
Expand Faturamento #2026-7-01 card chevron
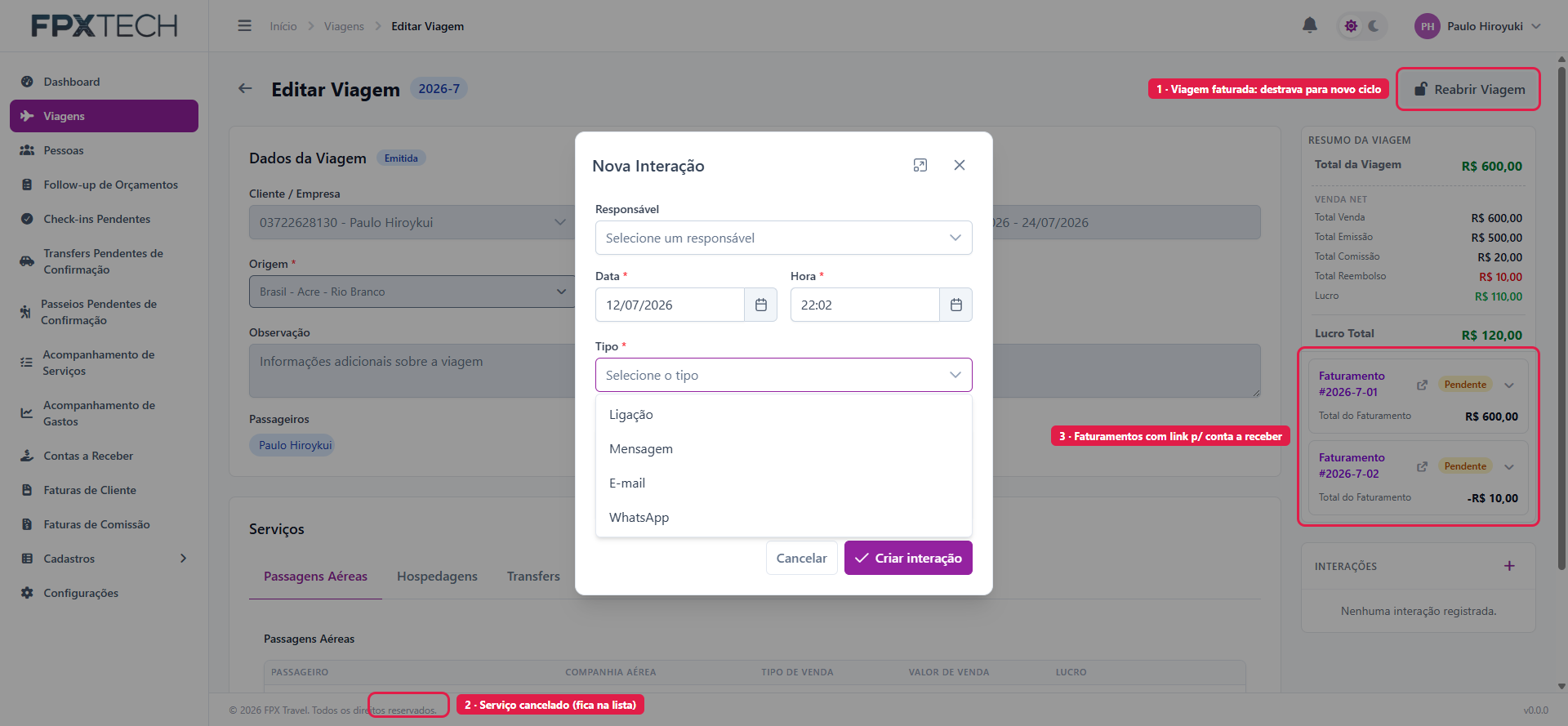tap(1509, 385)
